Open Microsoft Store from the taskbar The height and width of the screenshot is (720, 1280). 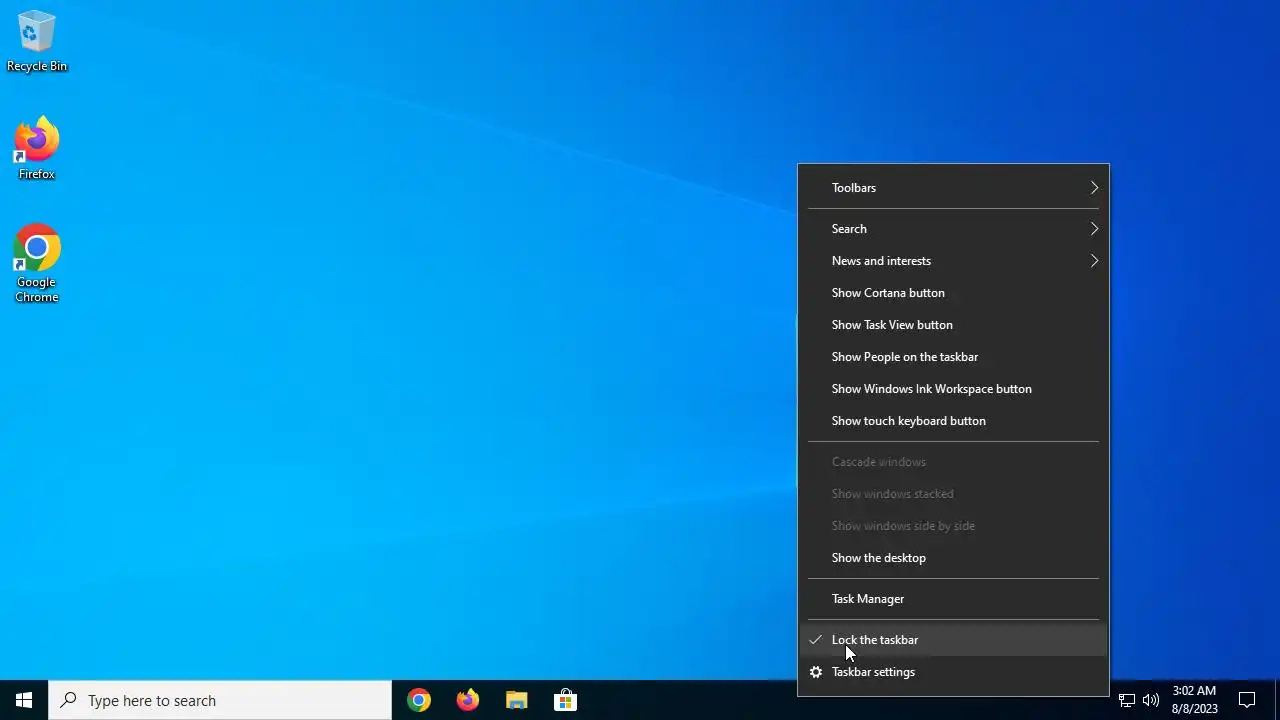565,700
